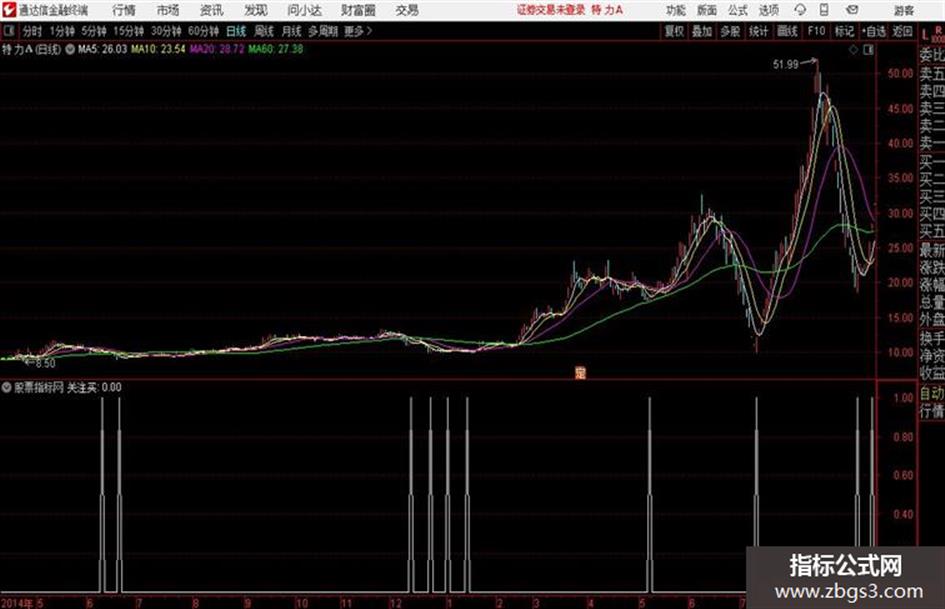Click the 25.00 price axis label
Screen dimensions: 945x609
tap(900, 248)
